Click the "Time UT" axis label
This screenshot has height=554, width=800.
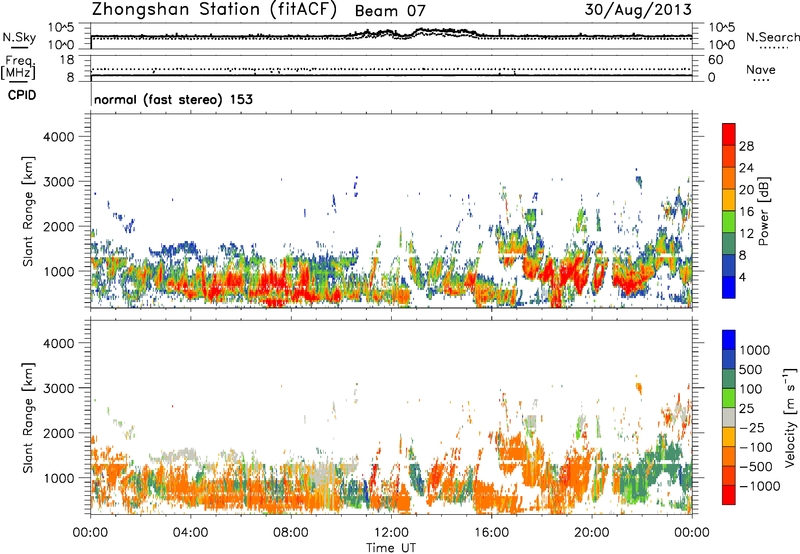(391, 548)
